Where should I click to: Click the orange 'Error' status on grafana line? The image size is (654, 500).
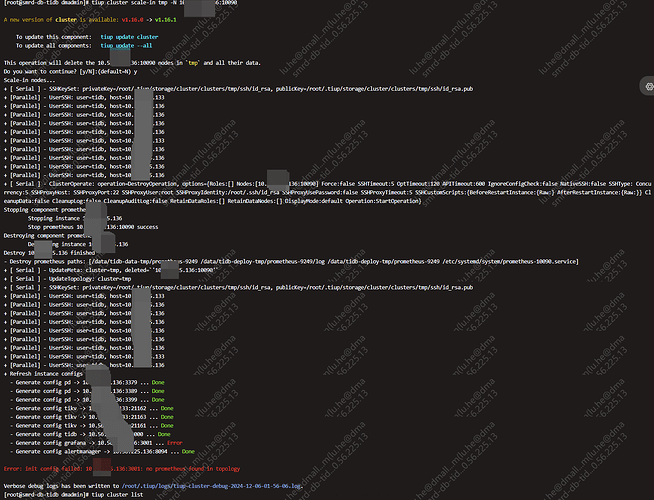(x=175, y=443)
